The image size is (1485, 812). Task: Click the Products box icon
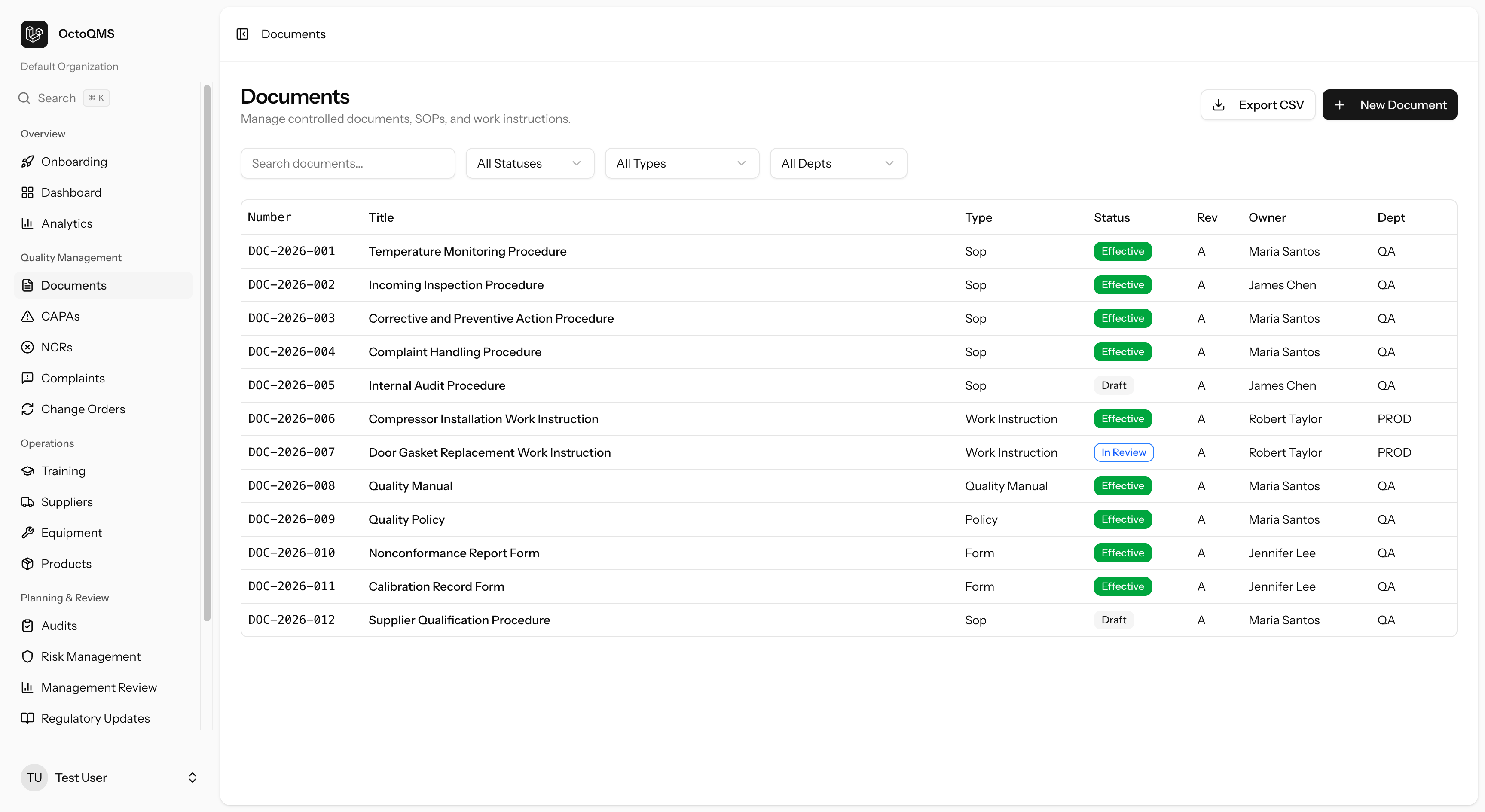[27, 564]
